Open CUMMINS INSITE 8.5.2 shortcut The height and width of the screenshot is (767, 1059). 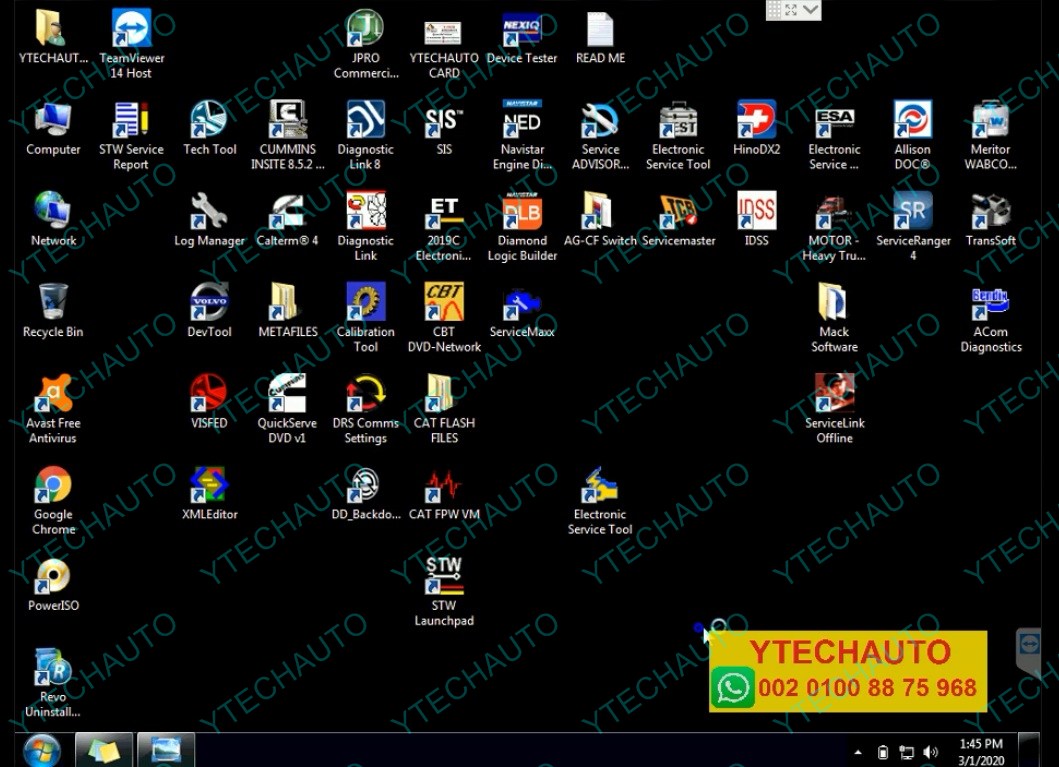(288, 135)
